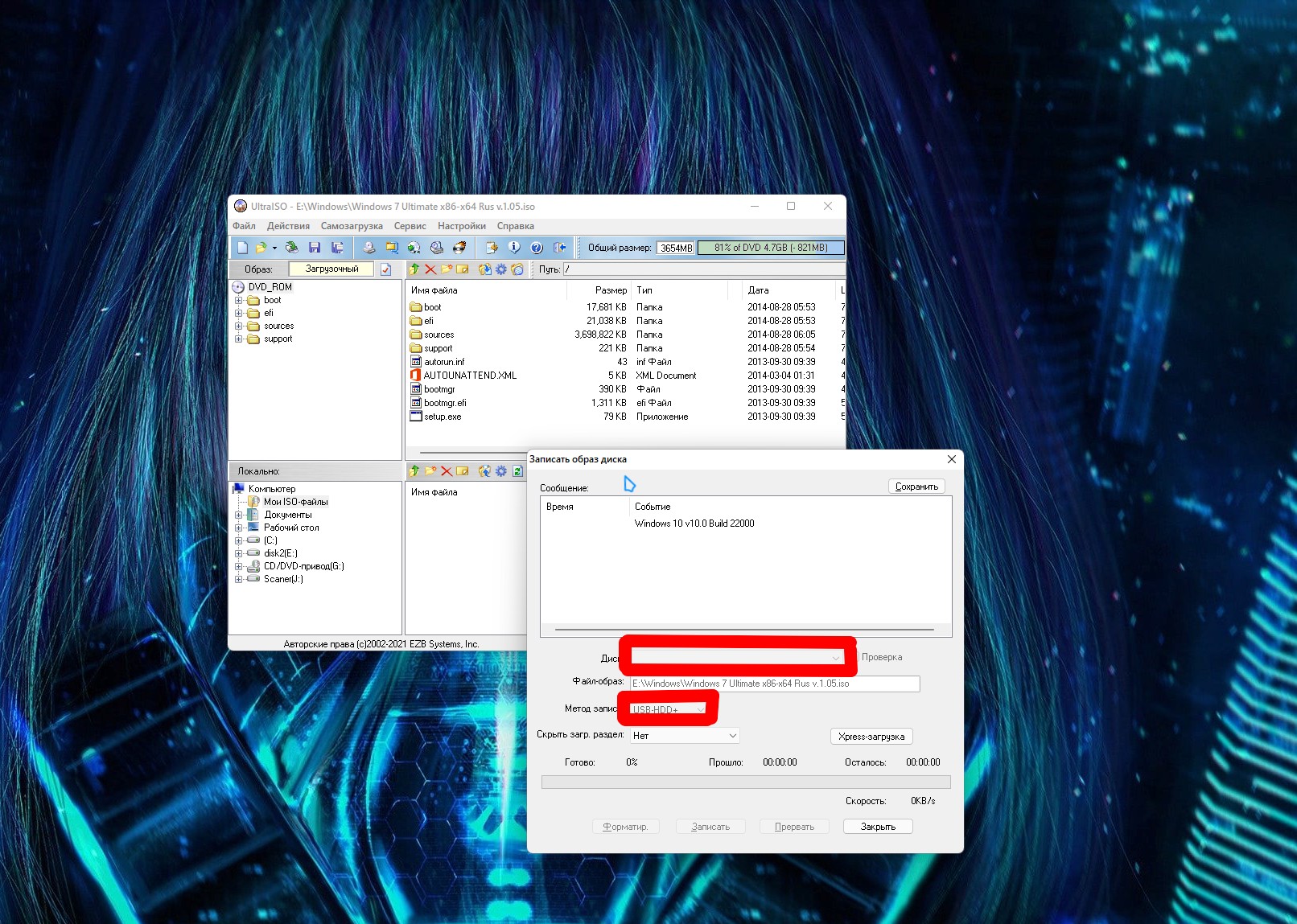Click the write progress bar in the dialog
The height and width of the screenshot is (924, 1297).
pos(746,782)
